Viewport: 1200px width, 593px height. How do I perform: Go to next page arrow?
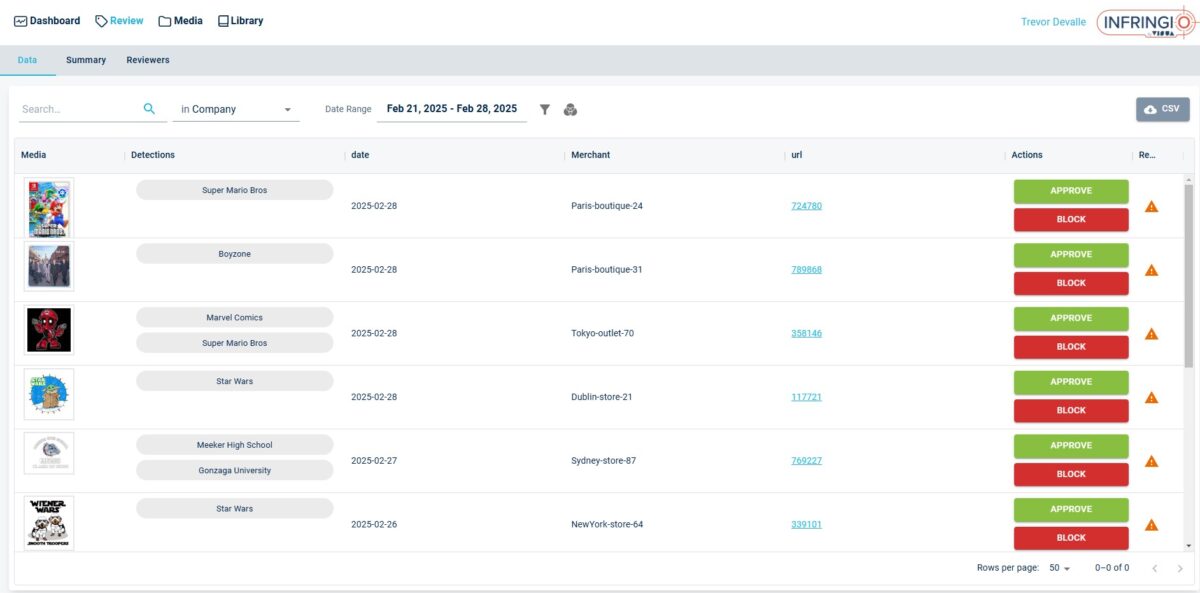(1180, 568)
